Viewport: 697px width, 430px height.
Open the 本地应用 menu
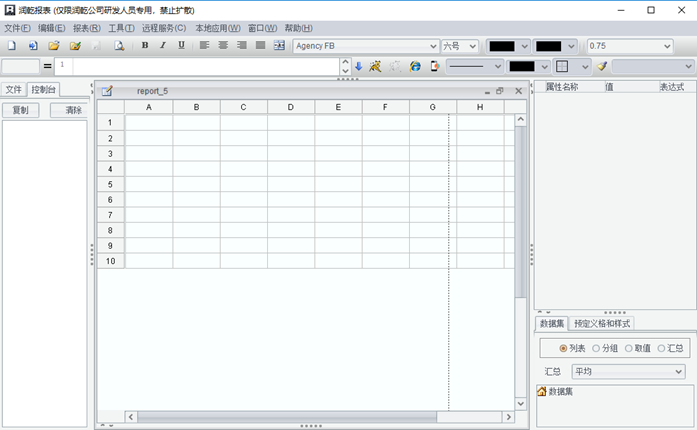[x=218, y=28]
